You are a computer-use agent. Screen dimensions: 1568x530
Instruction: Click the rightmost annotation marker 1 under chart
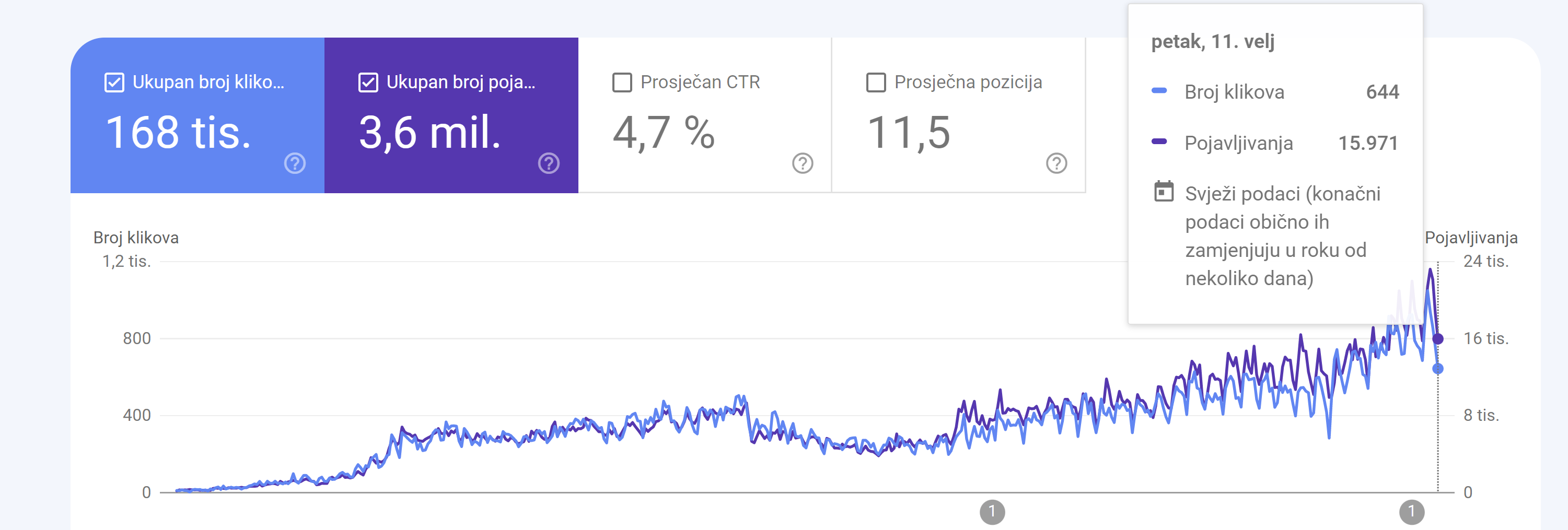point(1412,512)
